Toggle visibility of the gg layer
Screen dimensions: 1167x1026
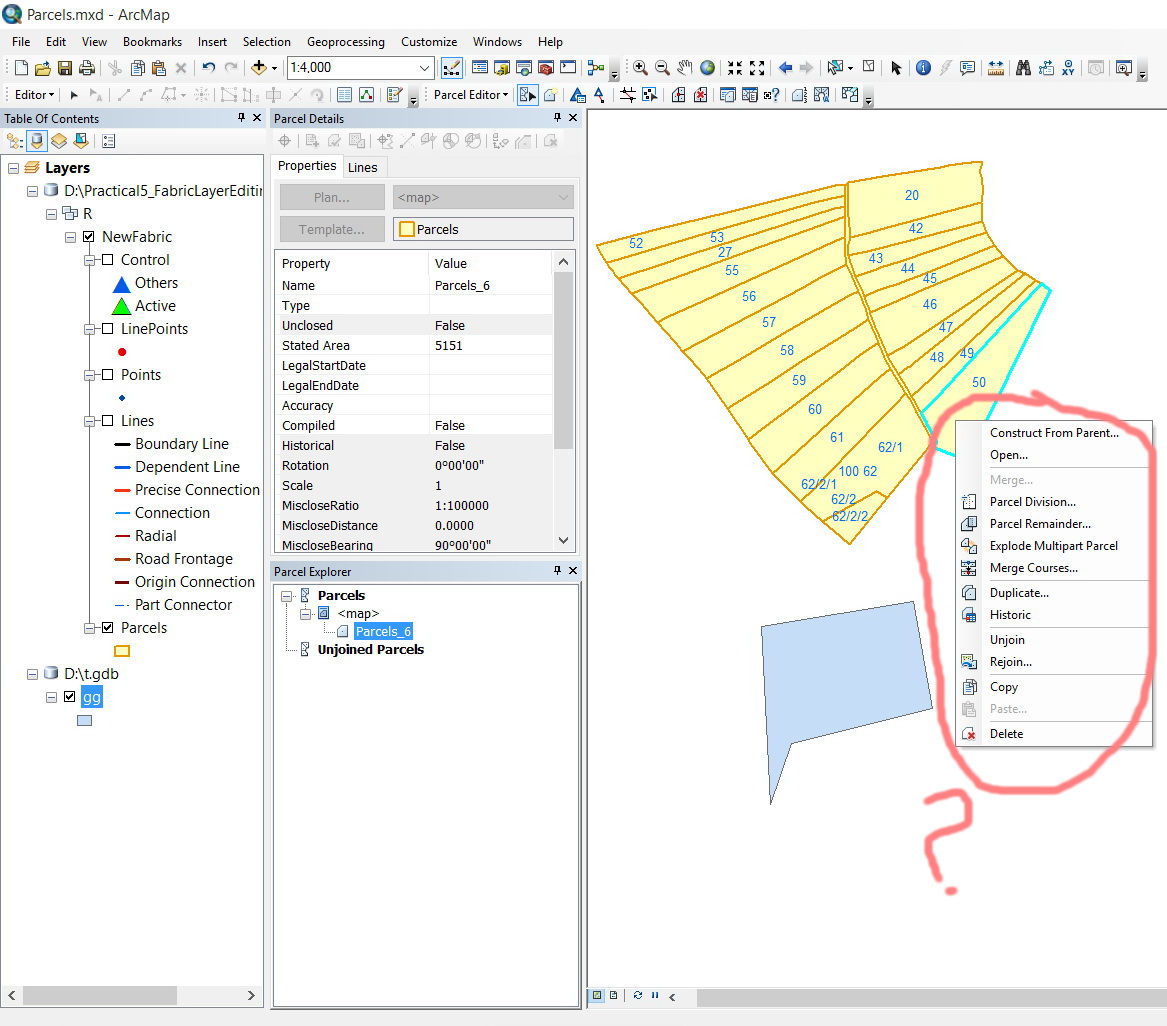(x=69, y=697)
